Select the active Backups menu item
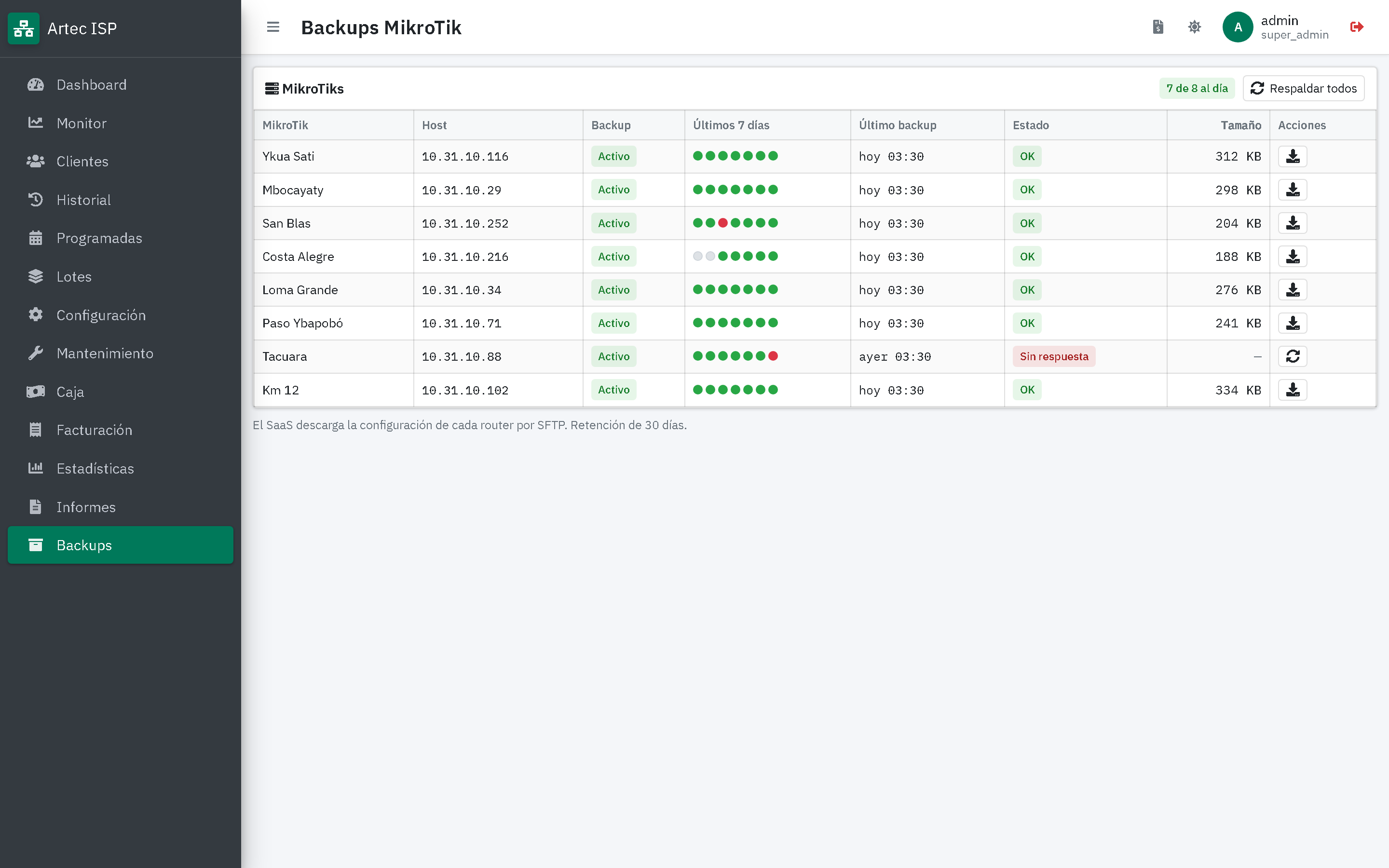 121,545
